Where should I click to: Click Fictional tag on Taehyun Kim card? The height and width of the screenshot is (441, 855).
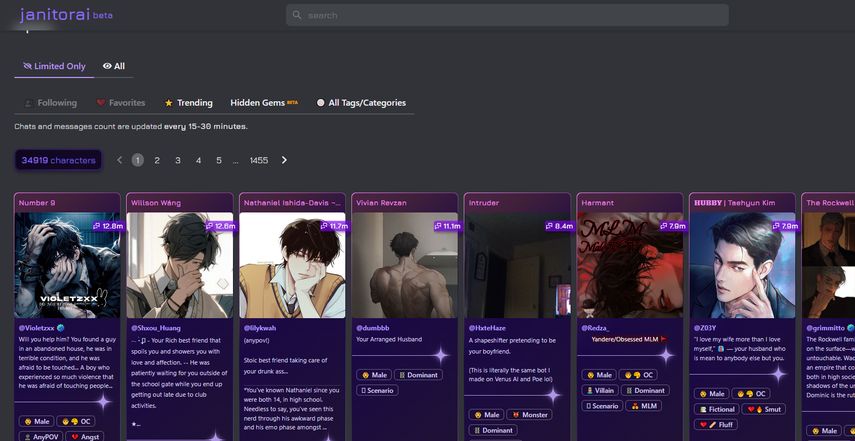[716, 409]
